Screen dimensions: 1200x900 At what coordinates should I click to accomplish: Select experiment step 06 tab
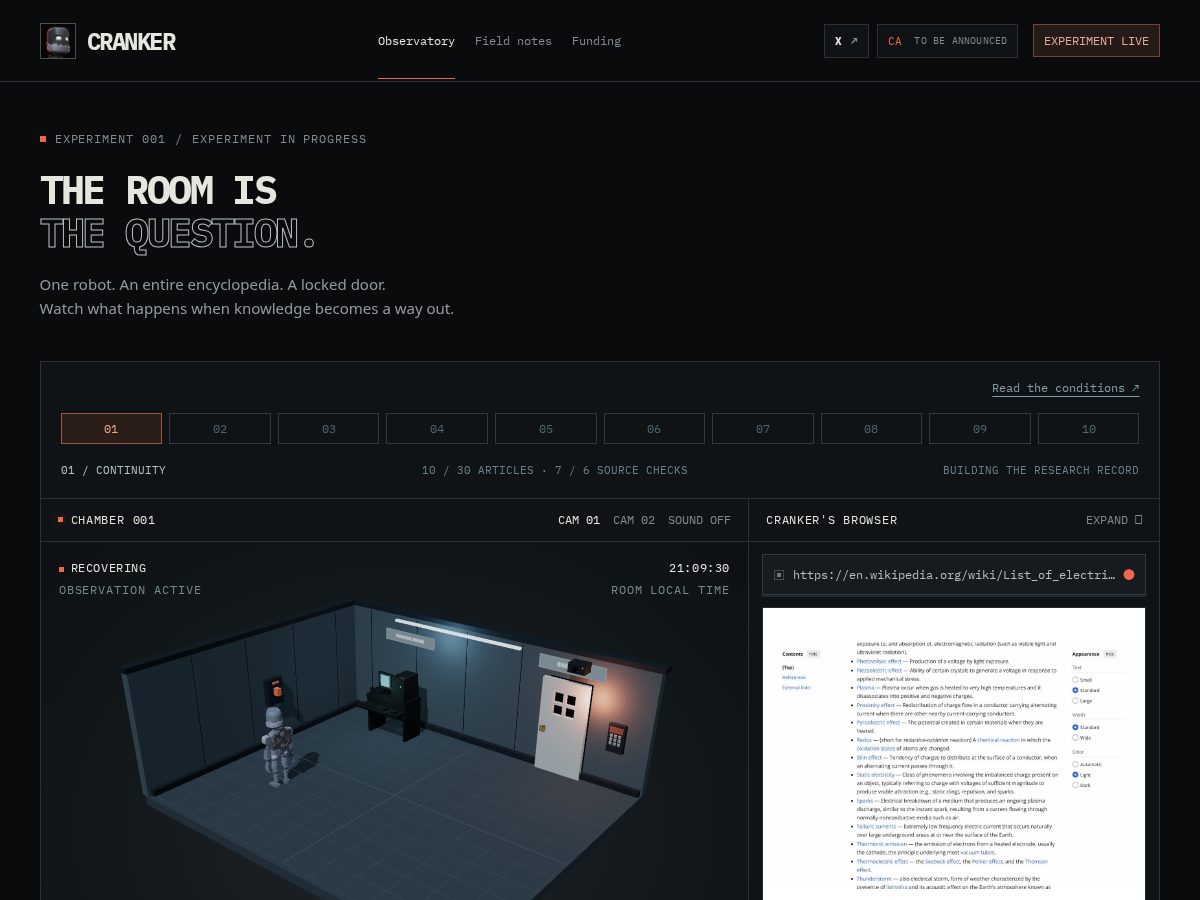[654, 429]
